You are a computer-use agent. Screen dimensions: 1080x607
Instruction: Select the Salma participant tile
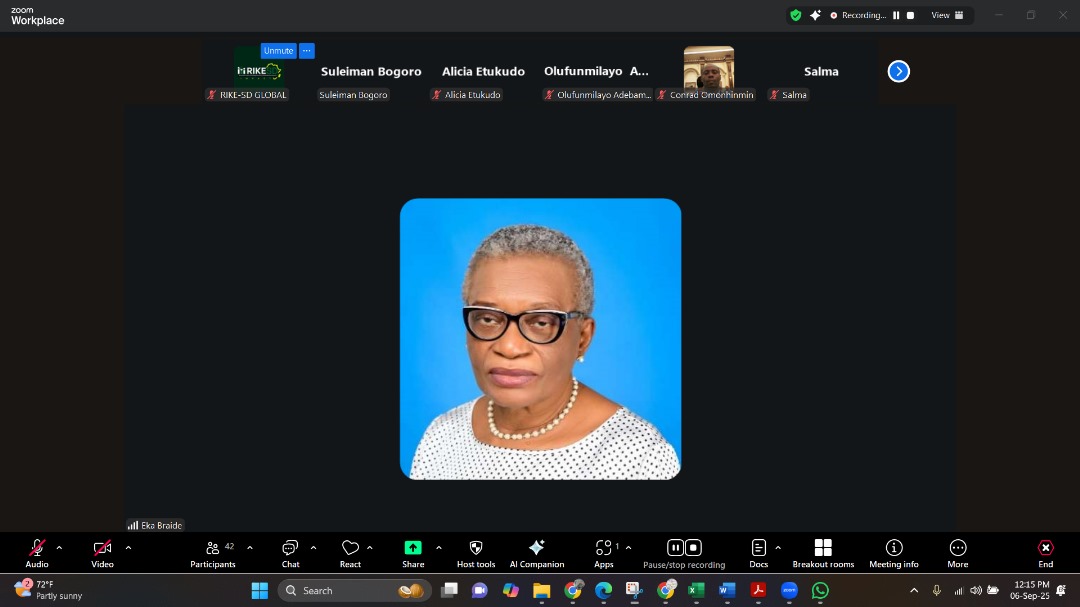(821, 72)
